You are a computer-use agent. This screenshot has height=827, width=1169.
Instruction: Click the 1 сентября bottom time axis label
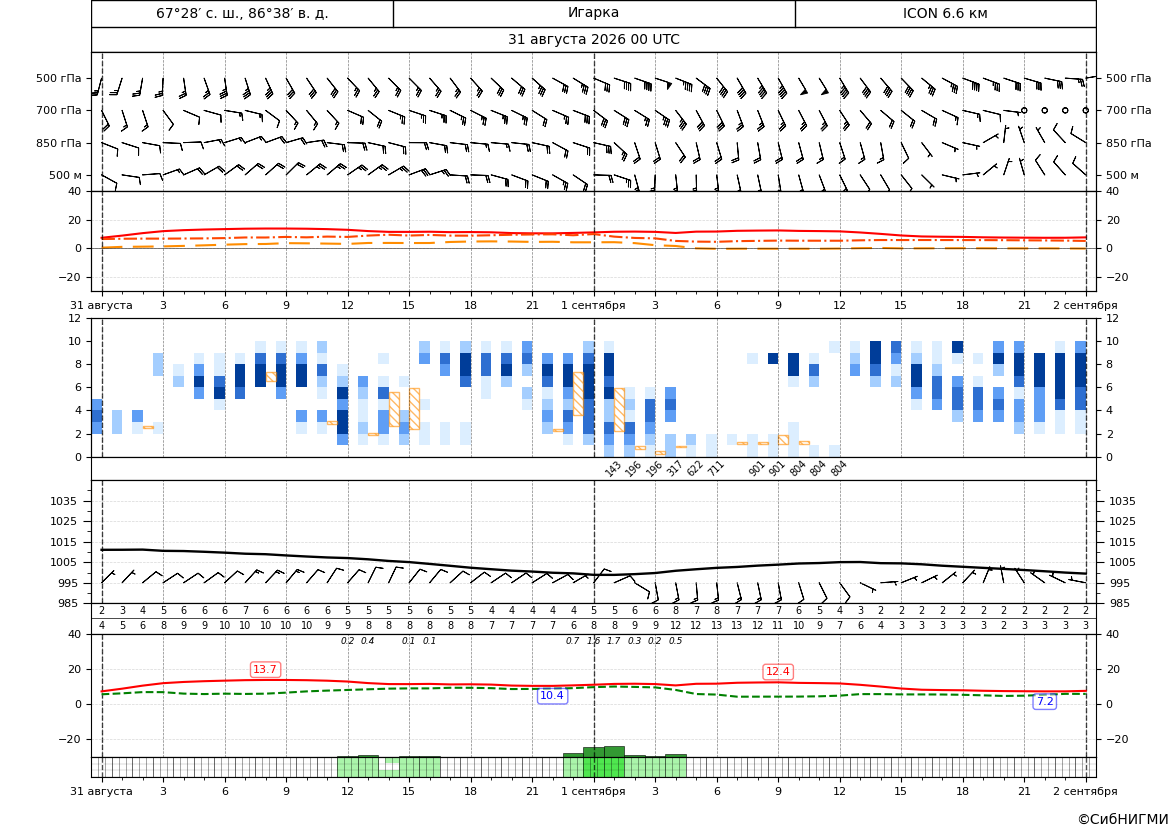(x=593, y=791)
